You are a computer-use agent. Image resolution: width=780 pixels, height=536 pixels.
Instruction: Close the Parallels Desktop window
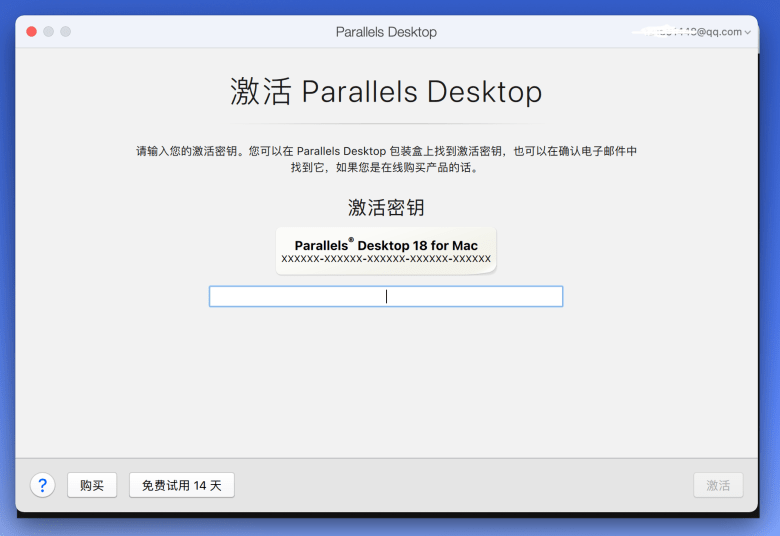click(x=31, y=32)
